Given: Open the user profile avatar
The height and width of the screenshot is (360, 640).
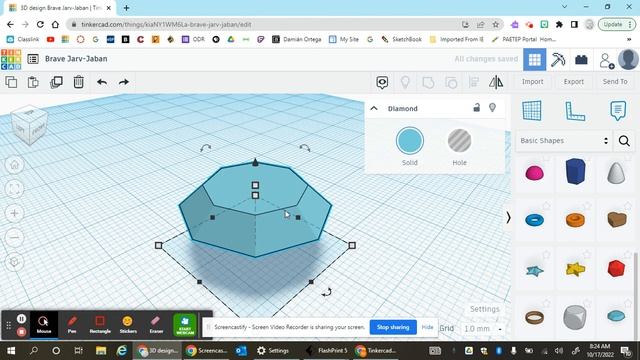Looking at the screenshot, I should coord(628,60).
